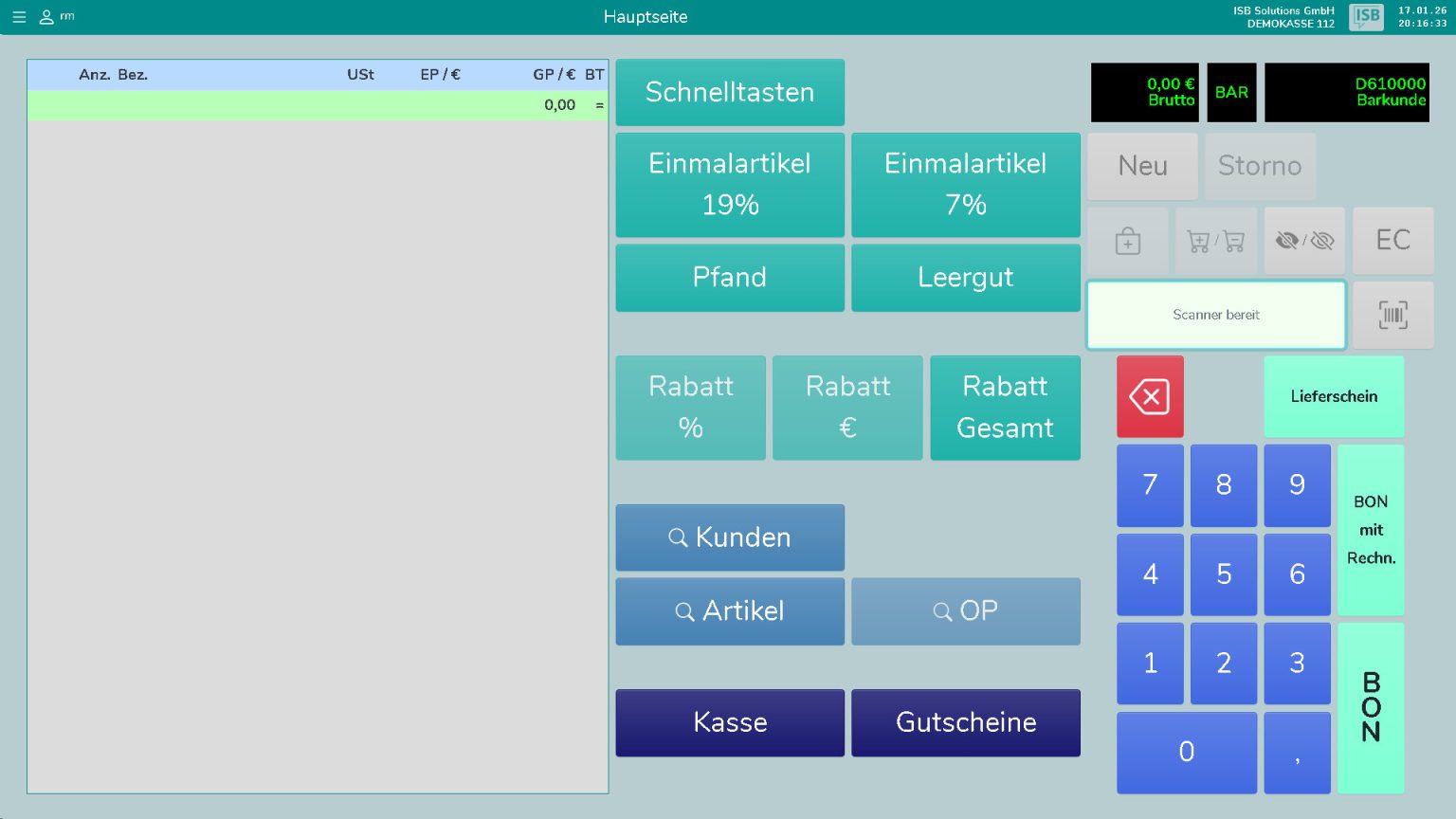Click the ISB logo icon
The image size is (1456, 819).
pyautogui.click(x=1366, y=17)
